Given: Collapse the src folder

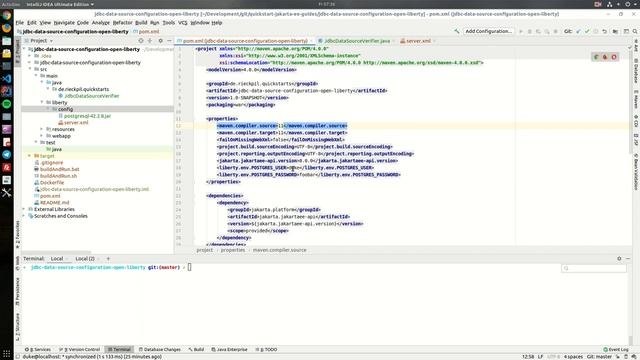Looking at the screenshot, I should pyautogui.click(x=30, y=69).
